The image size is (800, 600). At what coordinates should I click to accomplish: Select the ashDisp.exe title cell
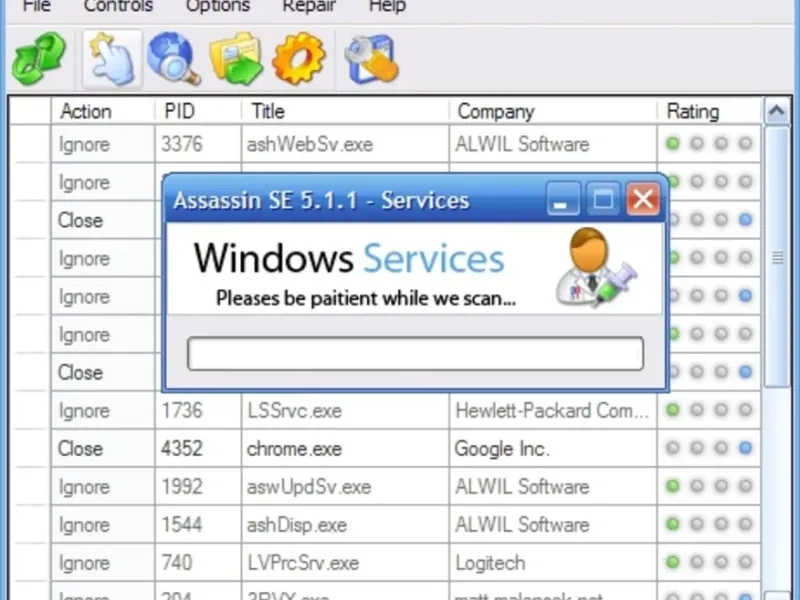345,524
